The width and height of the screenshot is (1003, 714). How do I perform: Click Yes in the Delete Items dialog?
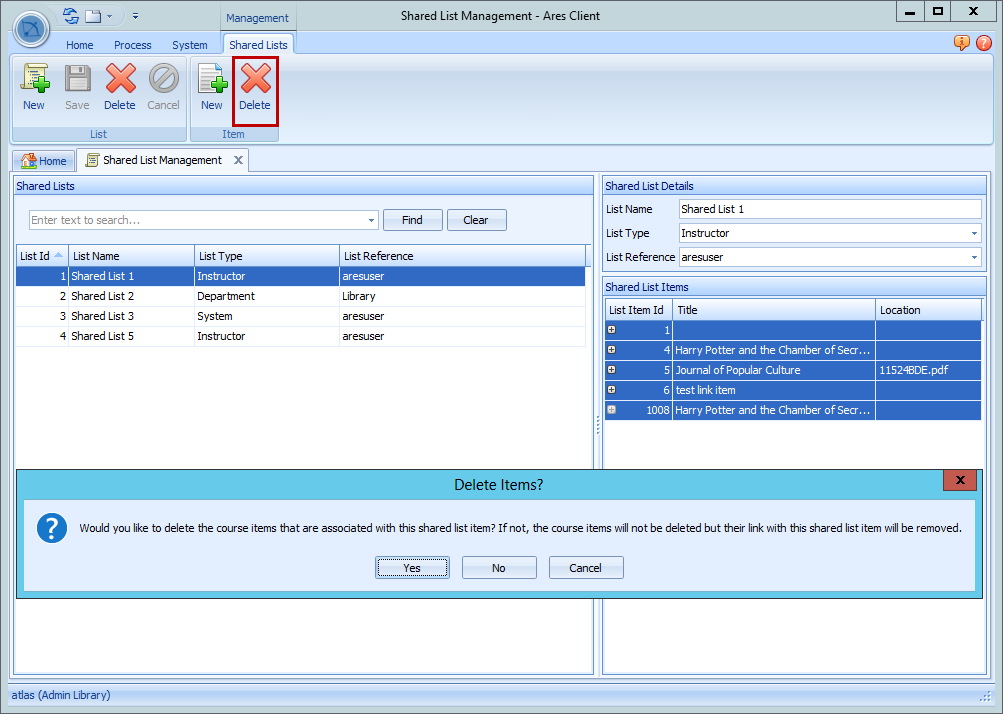(412, 567)
